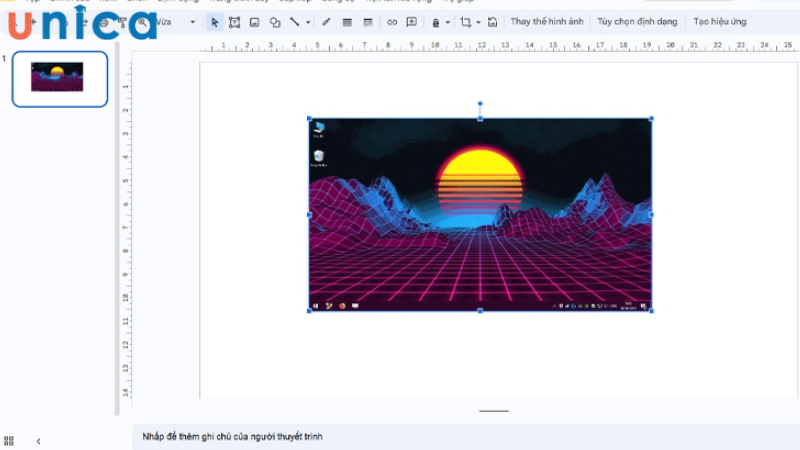Click the border color pencil icon
Viewport: 800px width, 450px height.
click(x=326, y=22)
